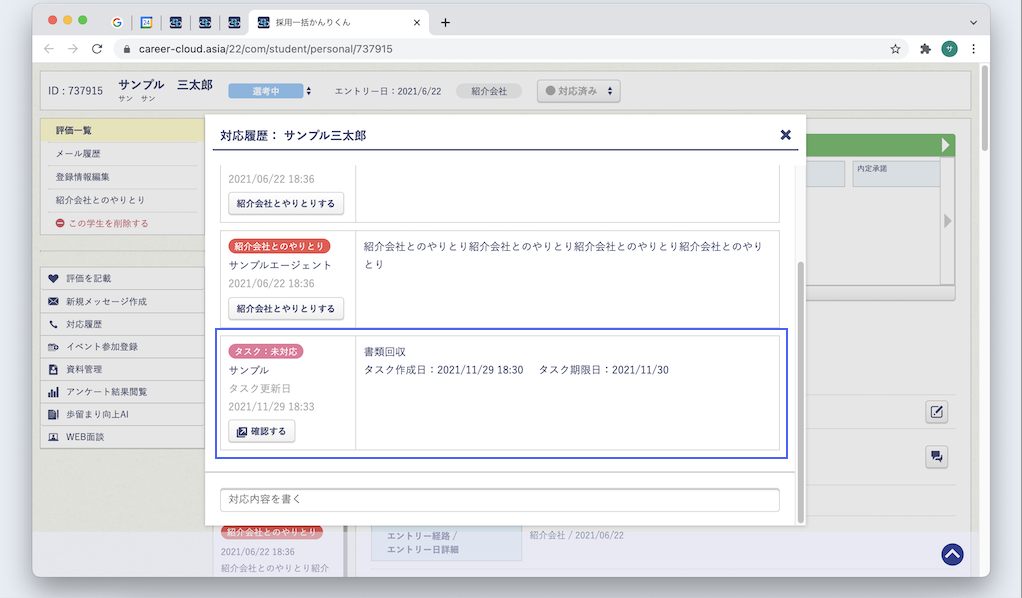
Task: Select メール履歴 in the sidebar menu
Action: 78,154
